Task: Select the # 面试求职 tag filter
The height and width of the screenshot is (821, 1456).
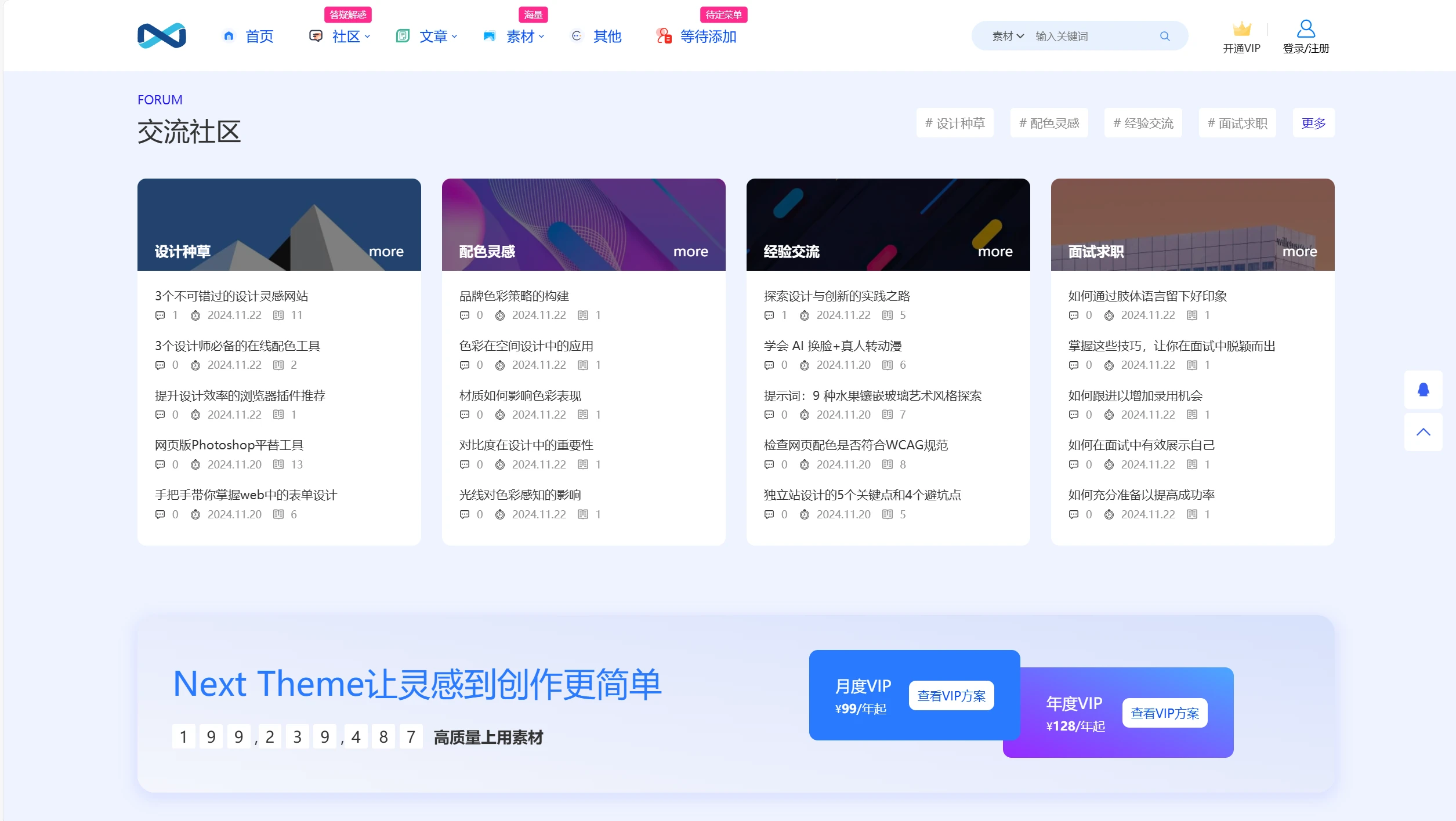Action: coord(1237,123)
